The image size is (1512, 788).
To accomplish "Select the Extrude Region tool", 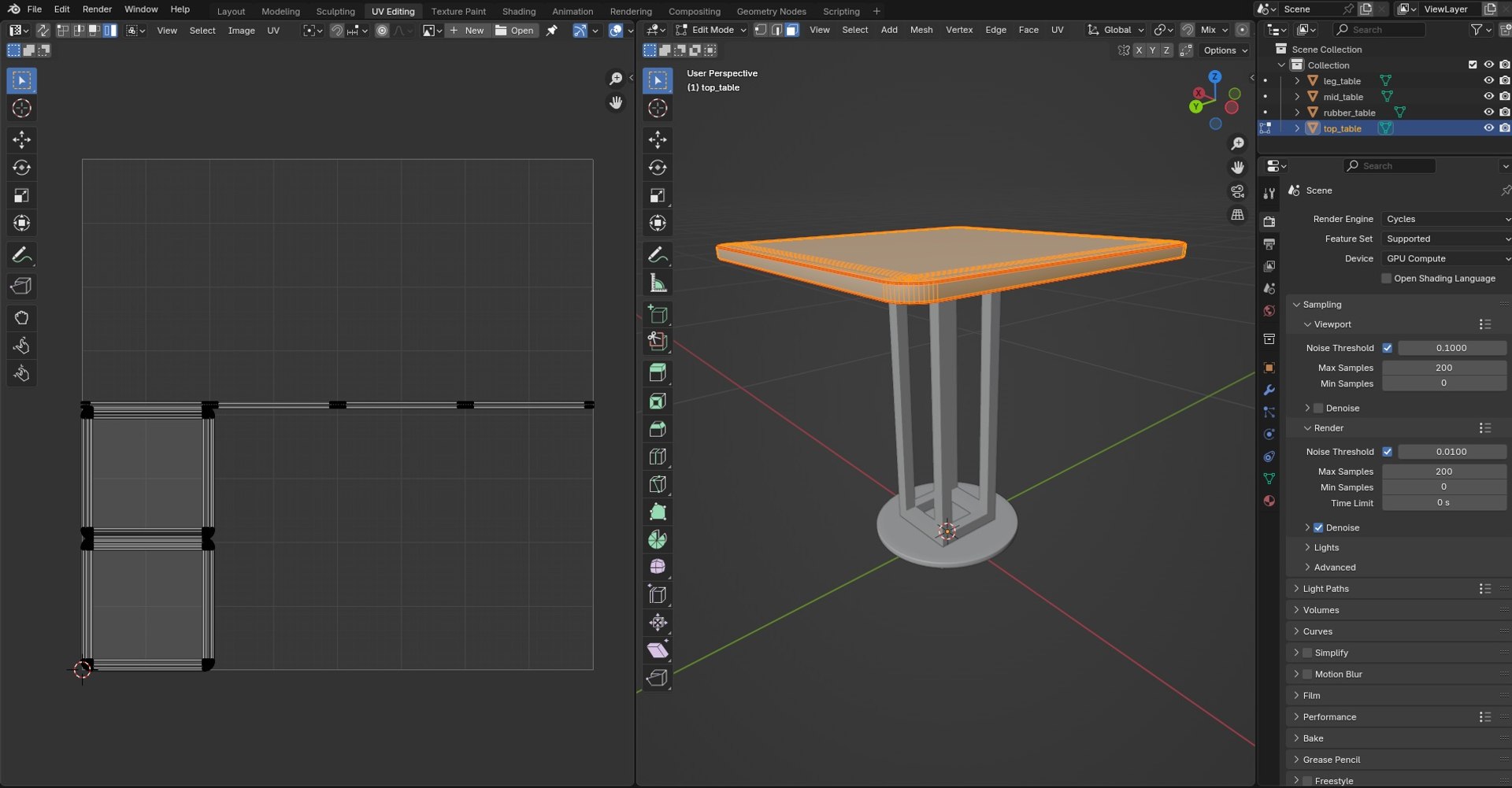I will [x=658, y=373].
